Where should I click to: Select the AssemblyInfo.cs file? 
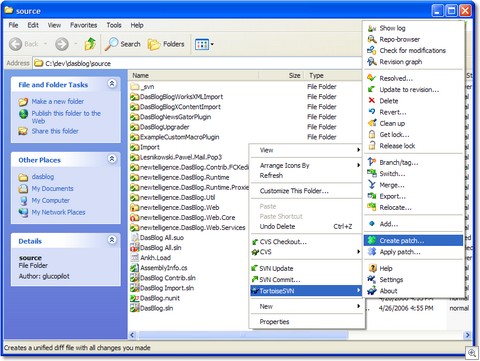point(159,268)
